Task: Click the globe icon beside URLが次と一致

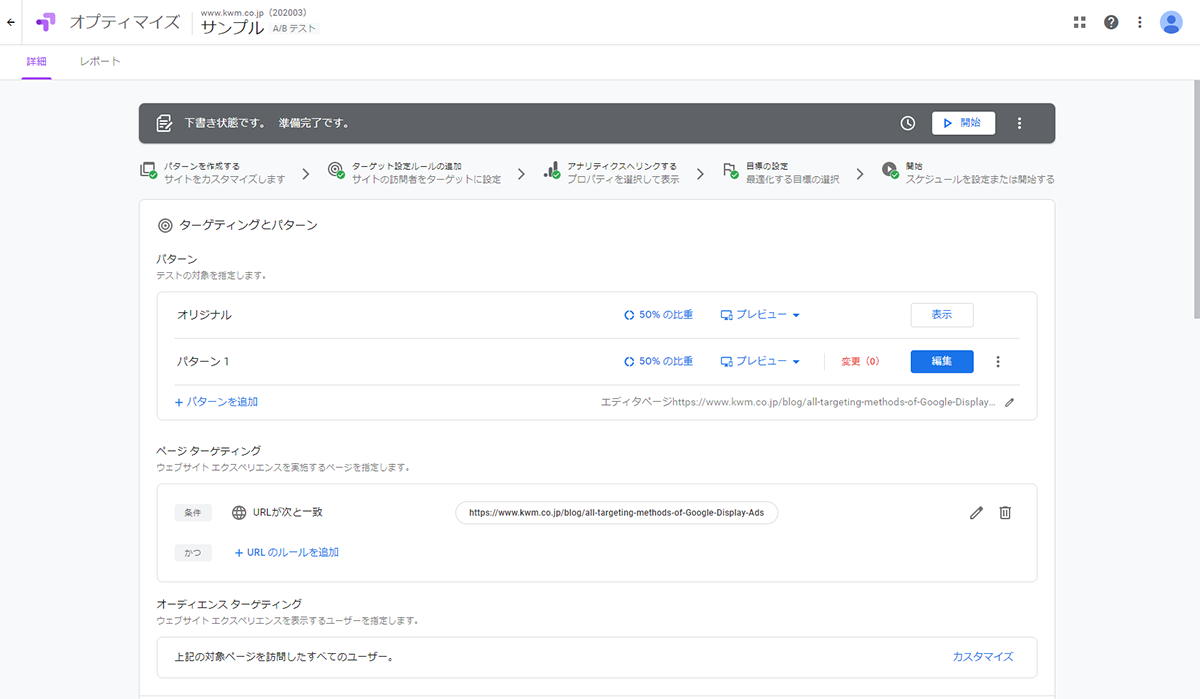Action: point(239,513)
